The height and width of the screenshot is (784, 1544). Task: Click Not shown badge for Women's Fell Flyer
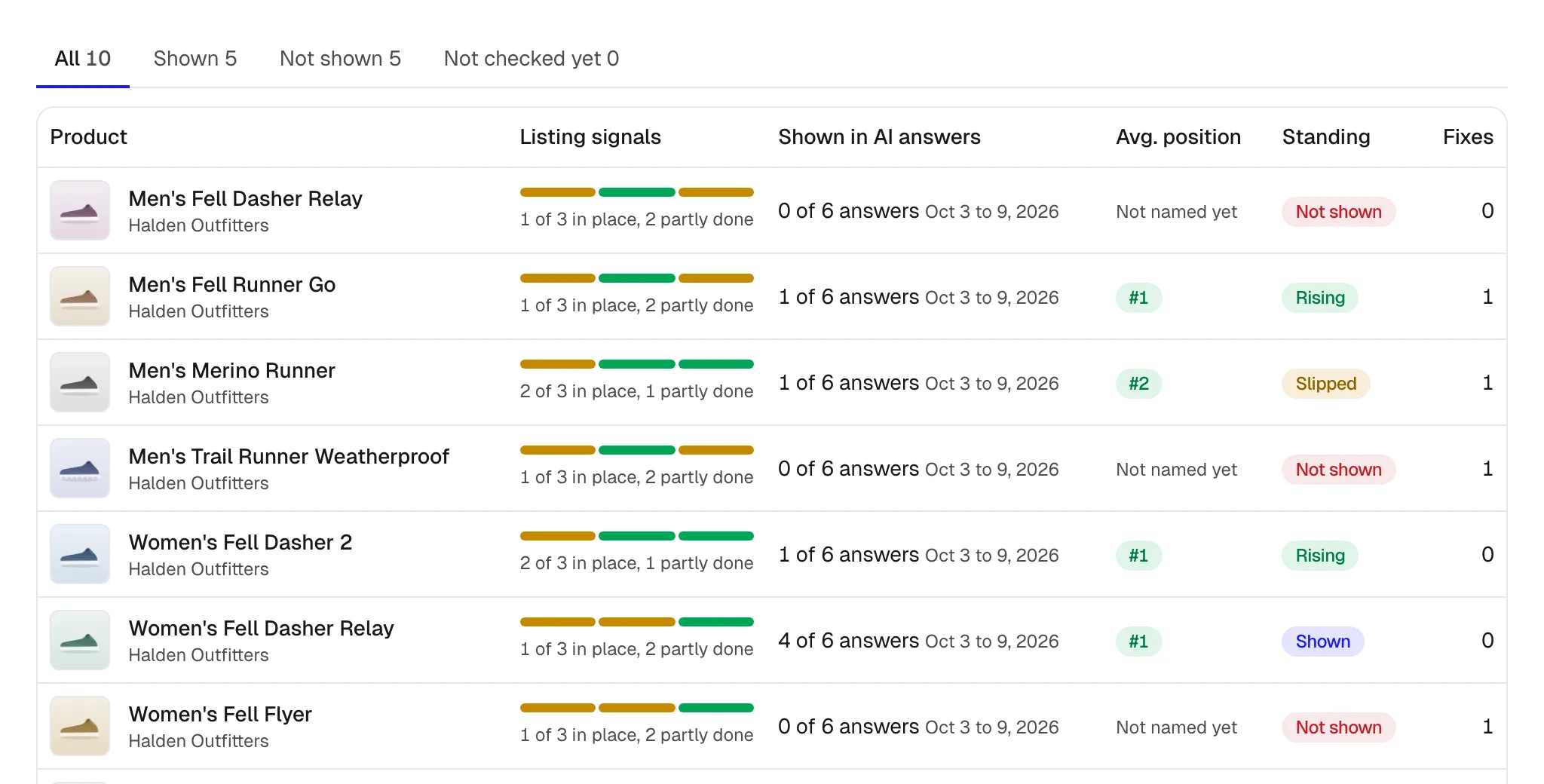1339,727
